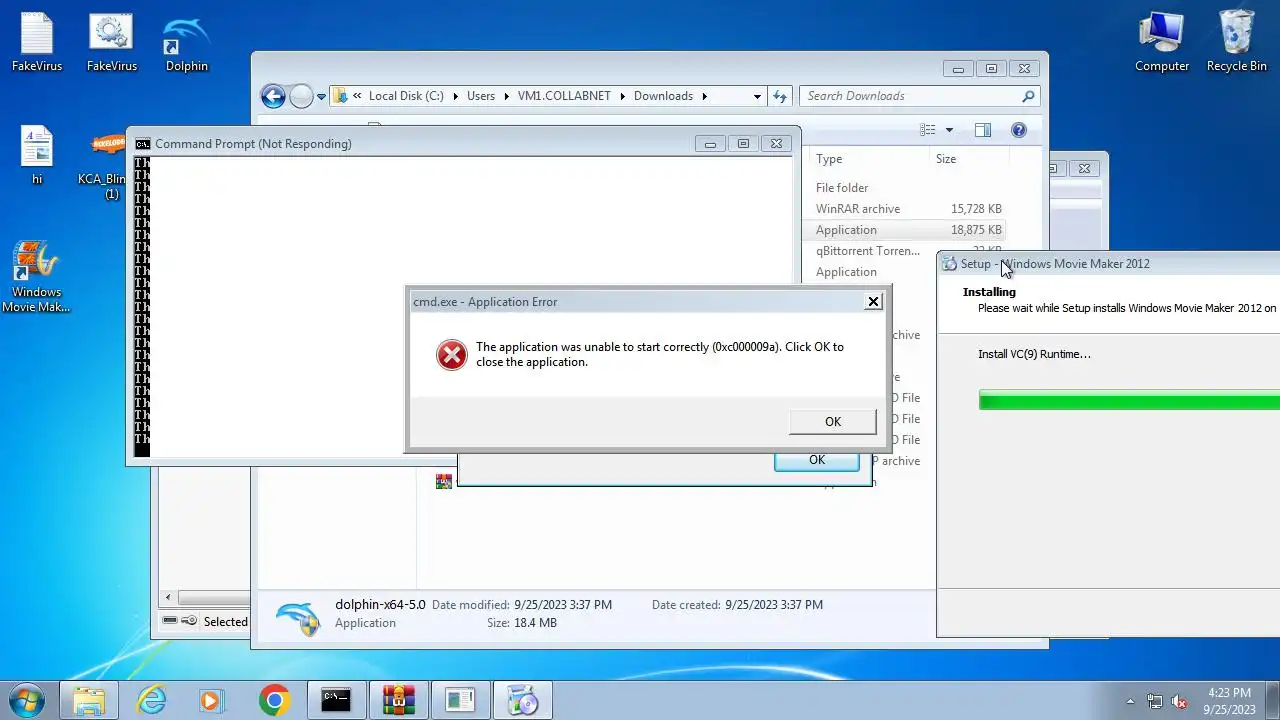Expand the arrow after Local Disk (C:)

point(455,96)
